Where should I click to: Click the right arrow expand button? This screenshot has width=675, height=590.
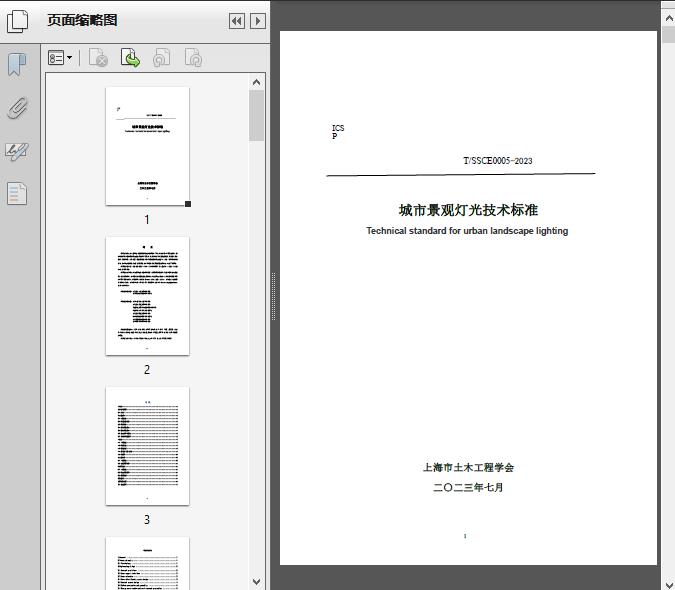pyautogui.click(x=257, y=21)
